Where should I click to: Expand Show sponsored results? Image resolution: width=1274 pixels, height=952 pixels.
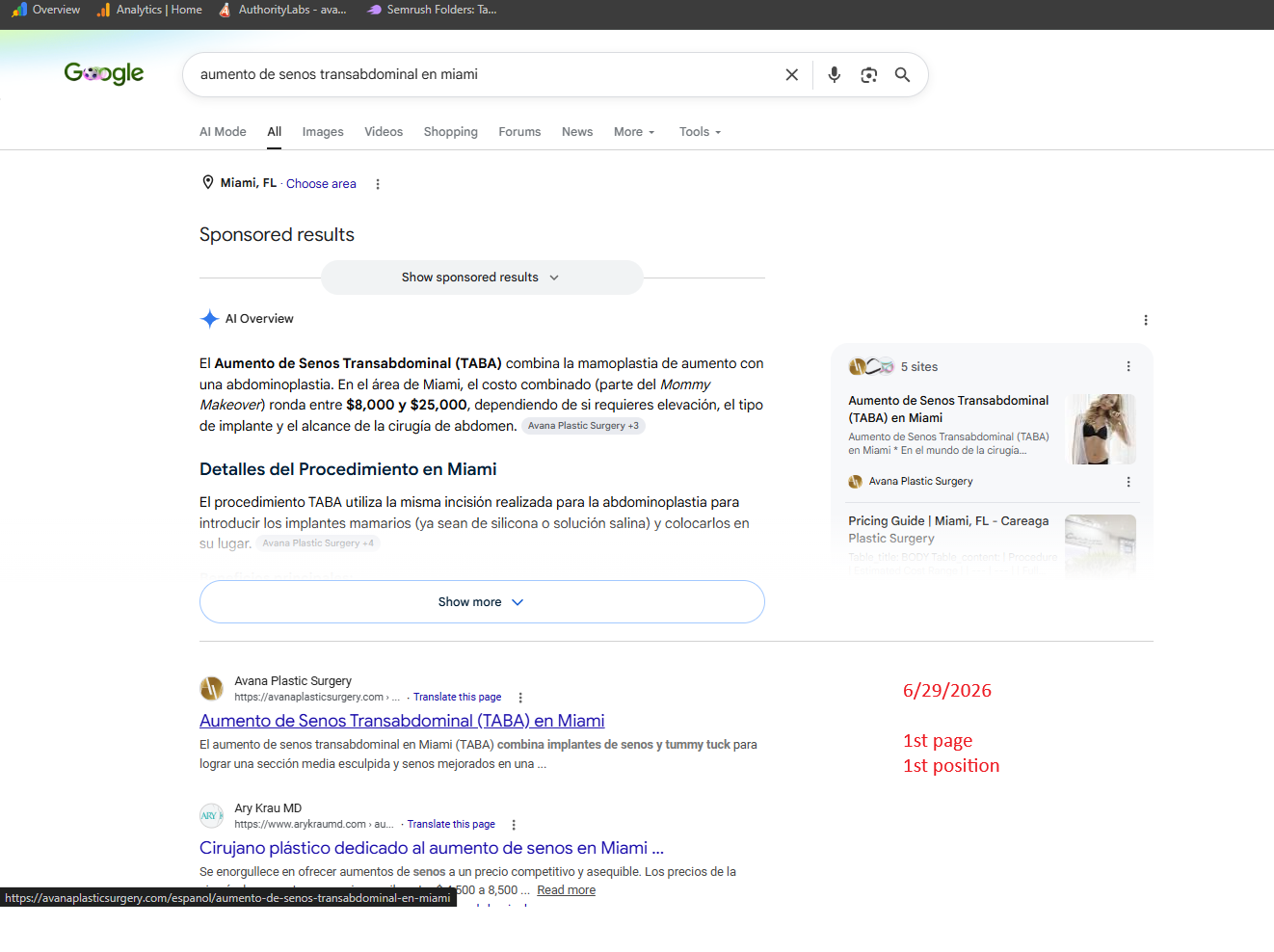(482, 278)
